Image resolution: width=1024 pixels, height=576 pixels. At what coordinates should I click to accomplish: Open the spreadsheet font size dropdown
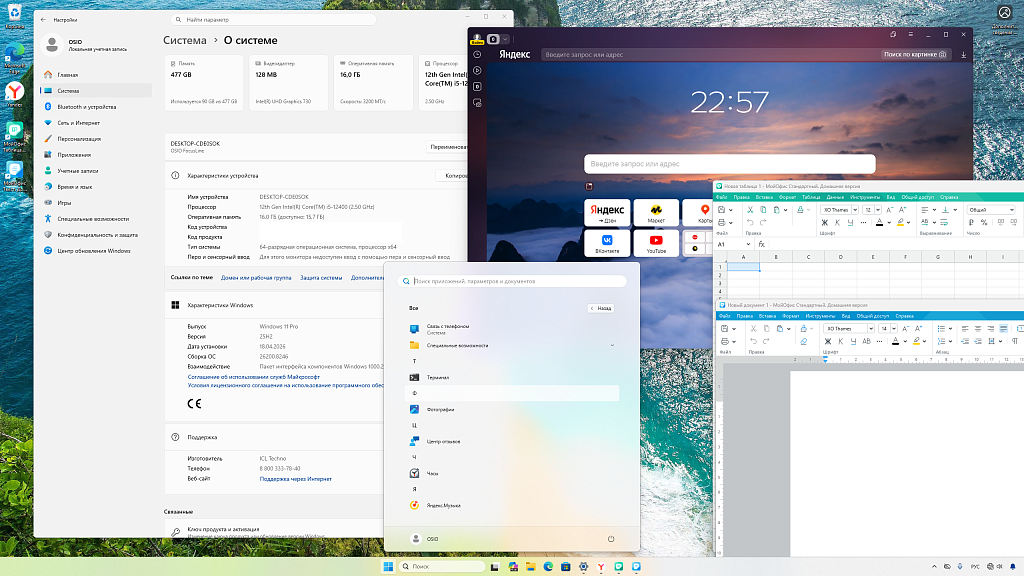[878, 210]
